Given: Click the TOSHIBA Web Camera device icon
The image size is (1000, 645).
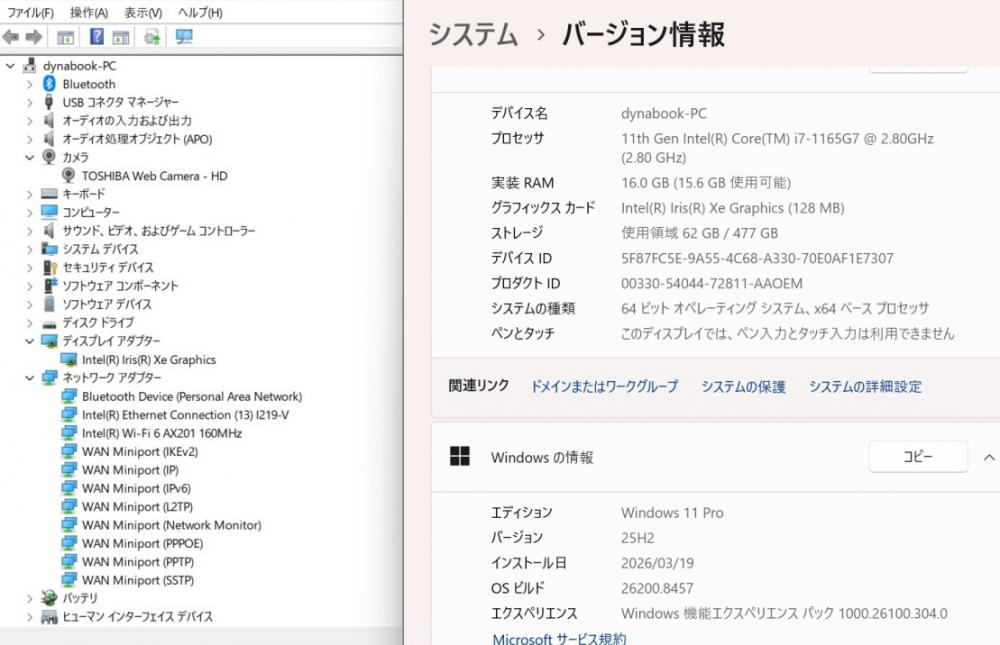Looking at the screenshot, I should 69,175.
